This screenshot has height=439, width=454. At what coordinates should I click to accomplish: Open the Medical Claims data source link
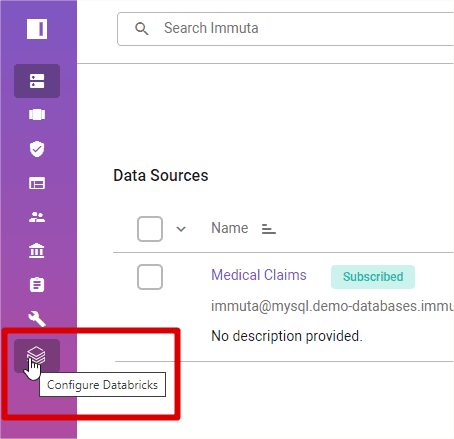[x=259, y=275]
